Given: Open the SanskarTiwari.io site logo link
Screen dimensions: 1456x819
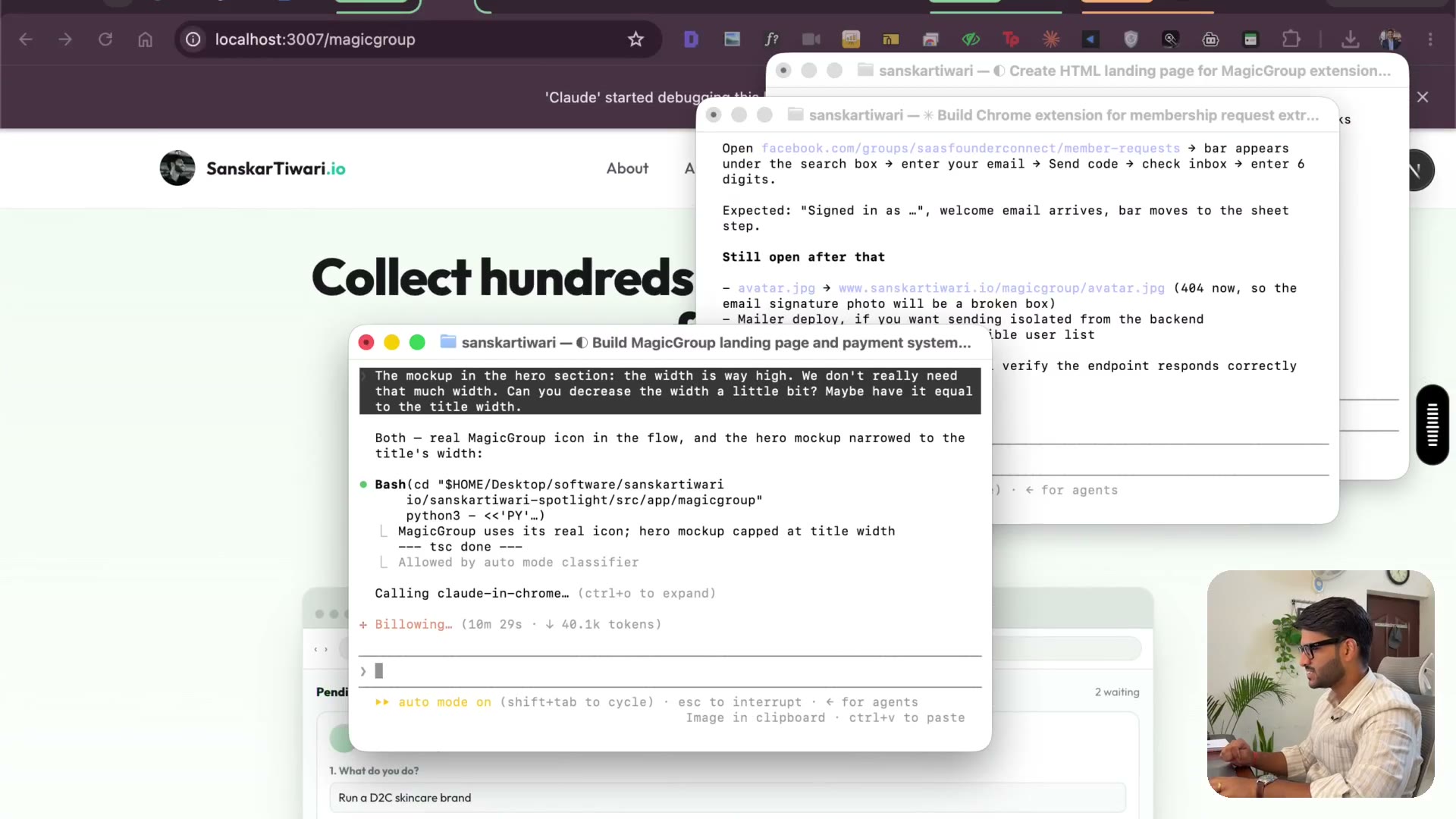Looking at the screenshot, I should (275, 168).
